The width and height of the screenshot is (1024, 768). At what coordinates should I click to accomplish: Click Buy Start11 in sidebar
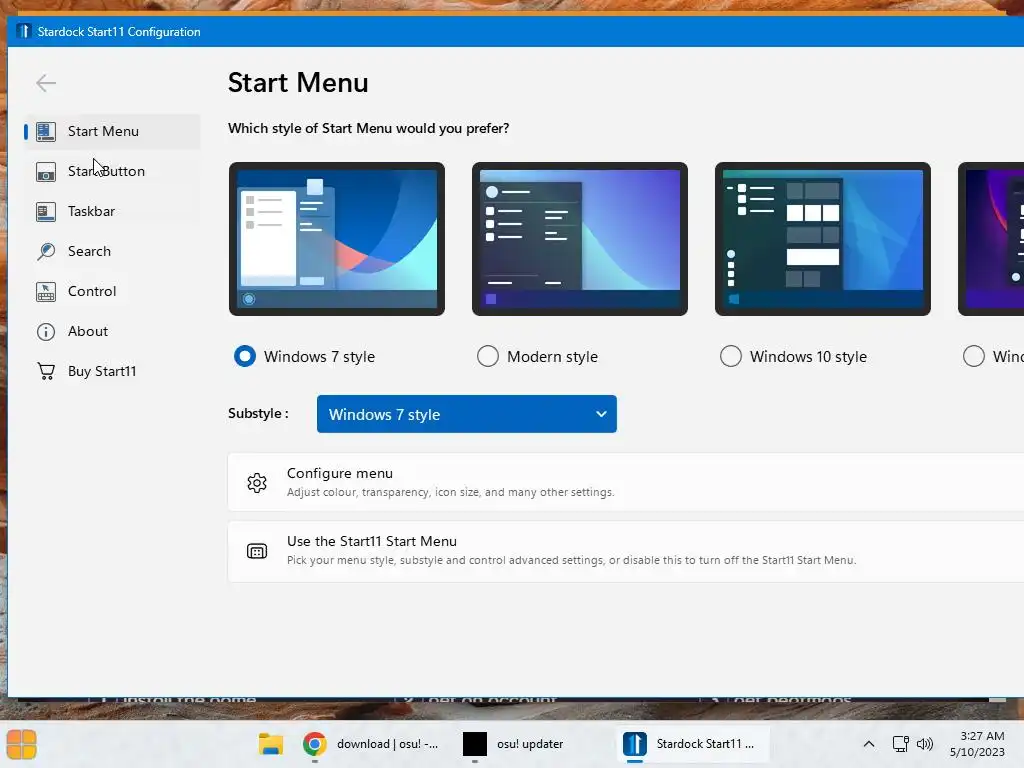(x=112, y=372)
